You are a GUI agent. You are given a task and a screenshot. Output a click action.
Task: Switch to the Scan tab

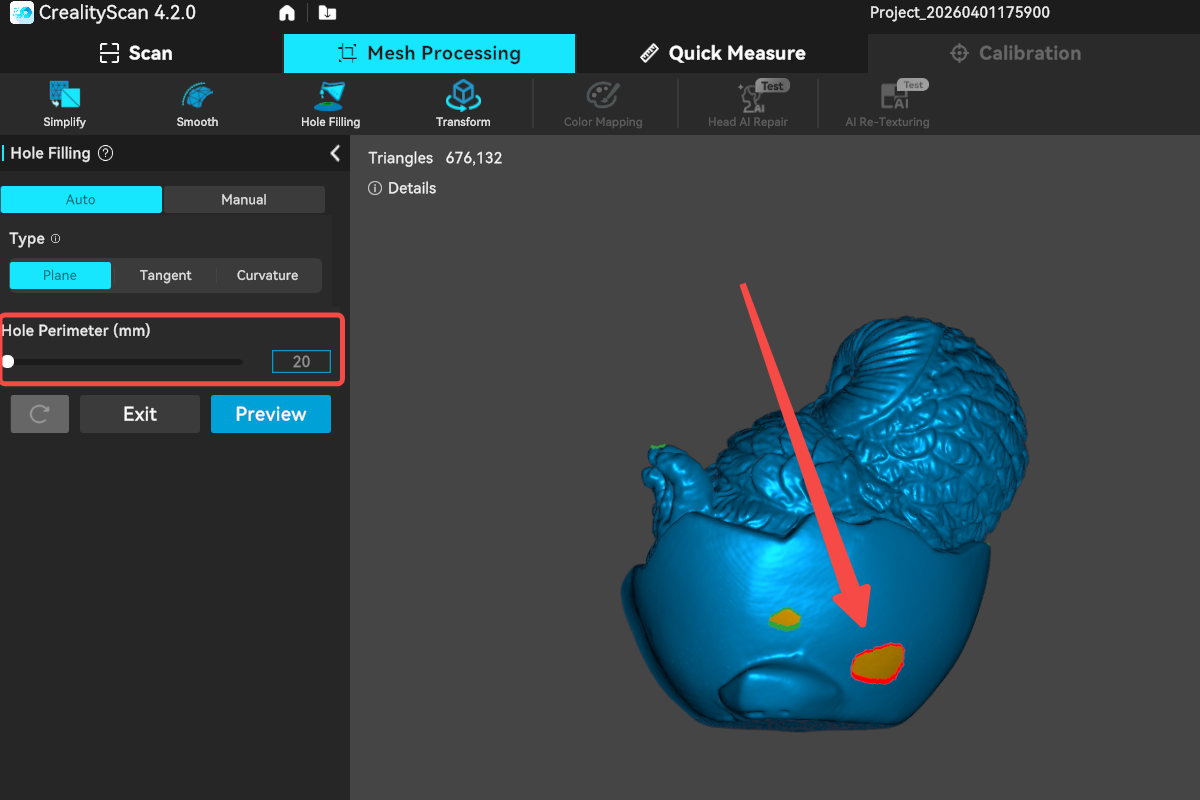click(137, 53)
